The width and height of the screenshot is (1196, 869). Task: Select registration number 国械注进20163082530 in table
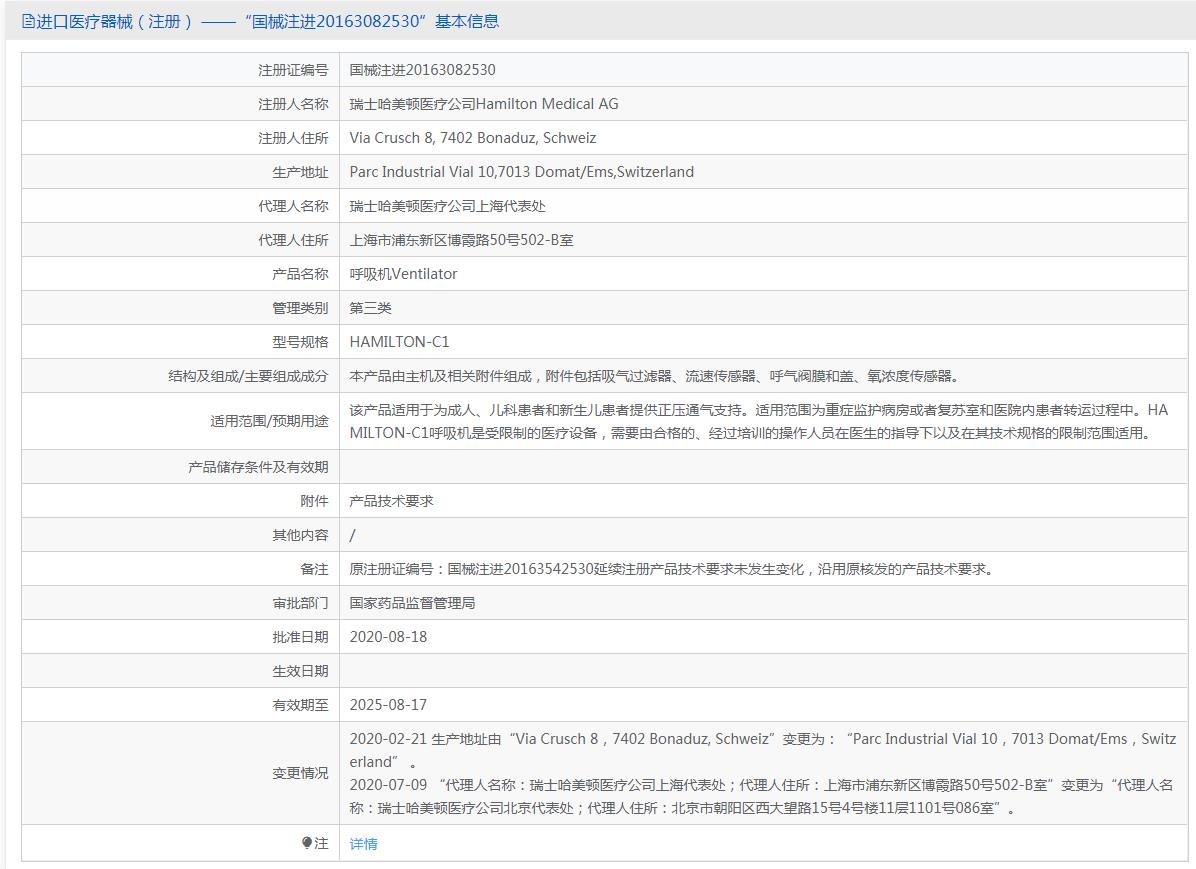423,70
